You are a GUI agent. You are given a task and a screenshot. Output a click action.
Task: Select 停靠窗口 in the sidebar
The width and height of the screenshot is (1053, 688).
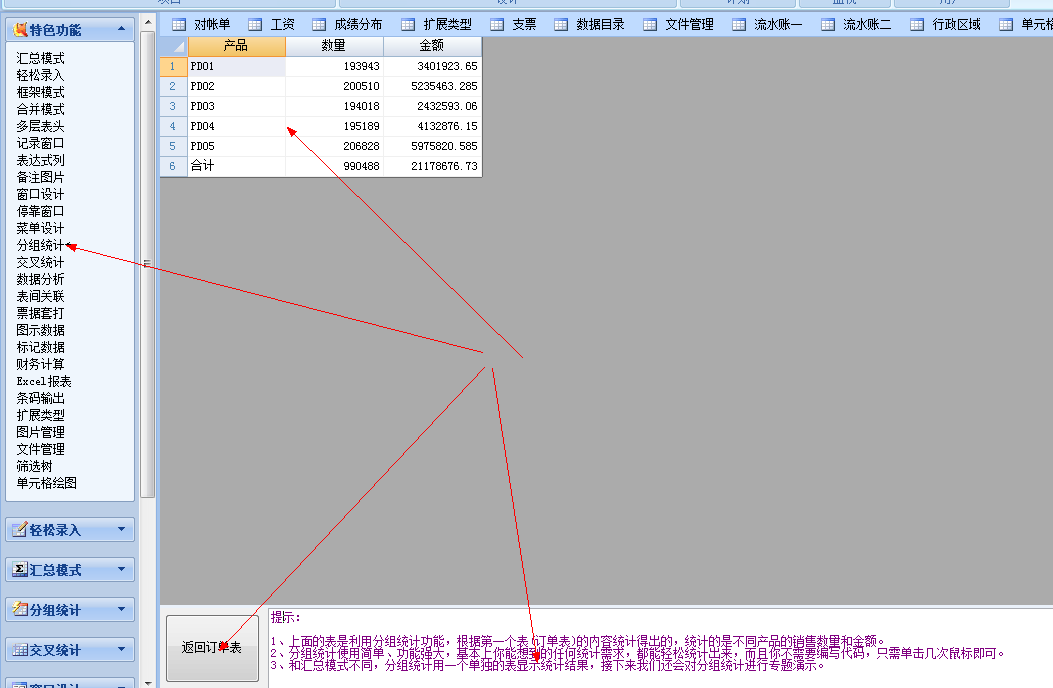click(41, 211)
